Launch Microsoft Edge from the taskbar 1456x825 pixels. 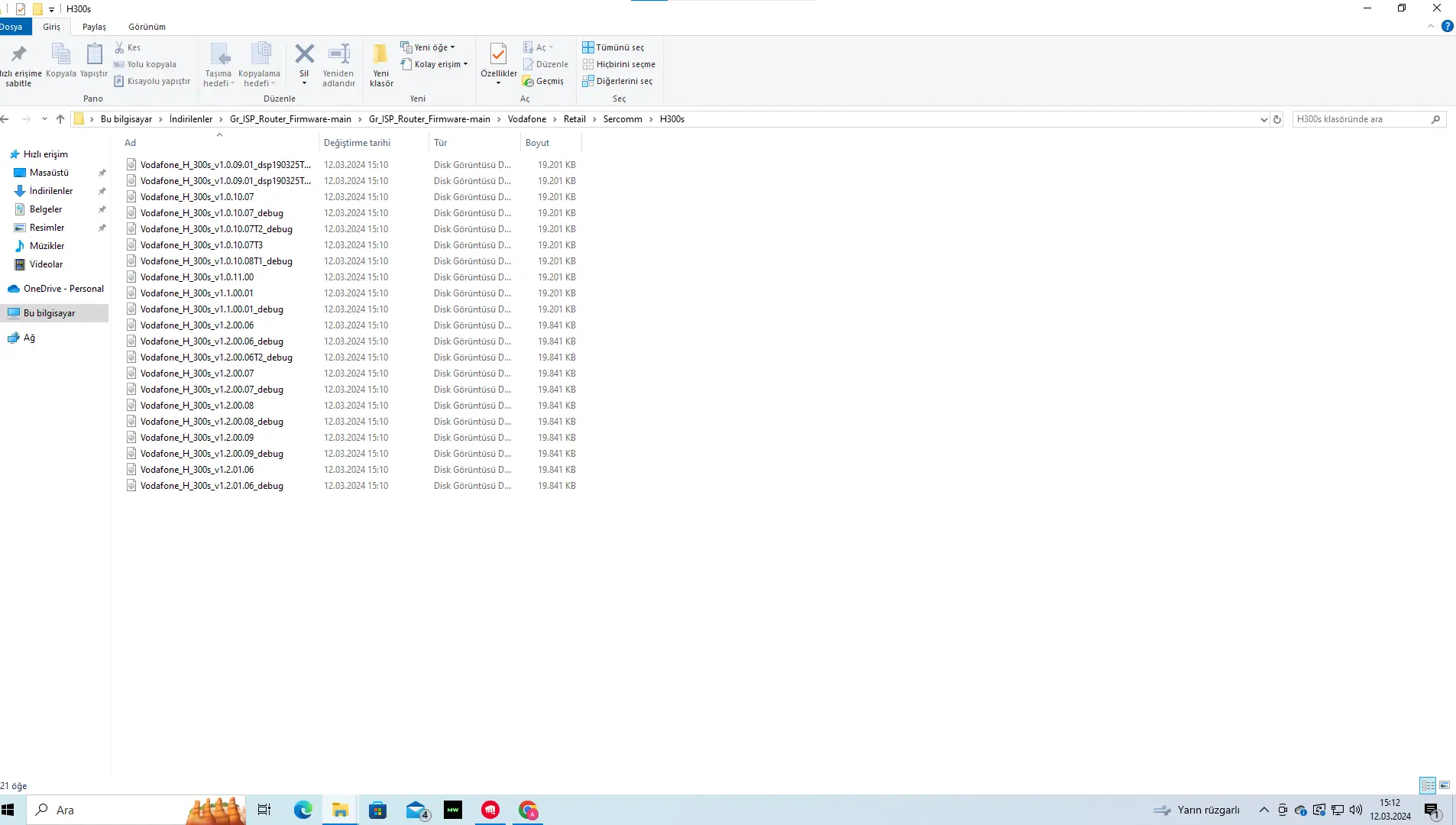coord(303,810)
